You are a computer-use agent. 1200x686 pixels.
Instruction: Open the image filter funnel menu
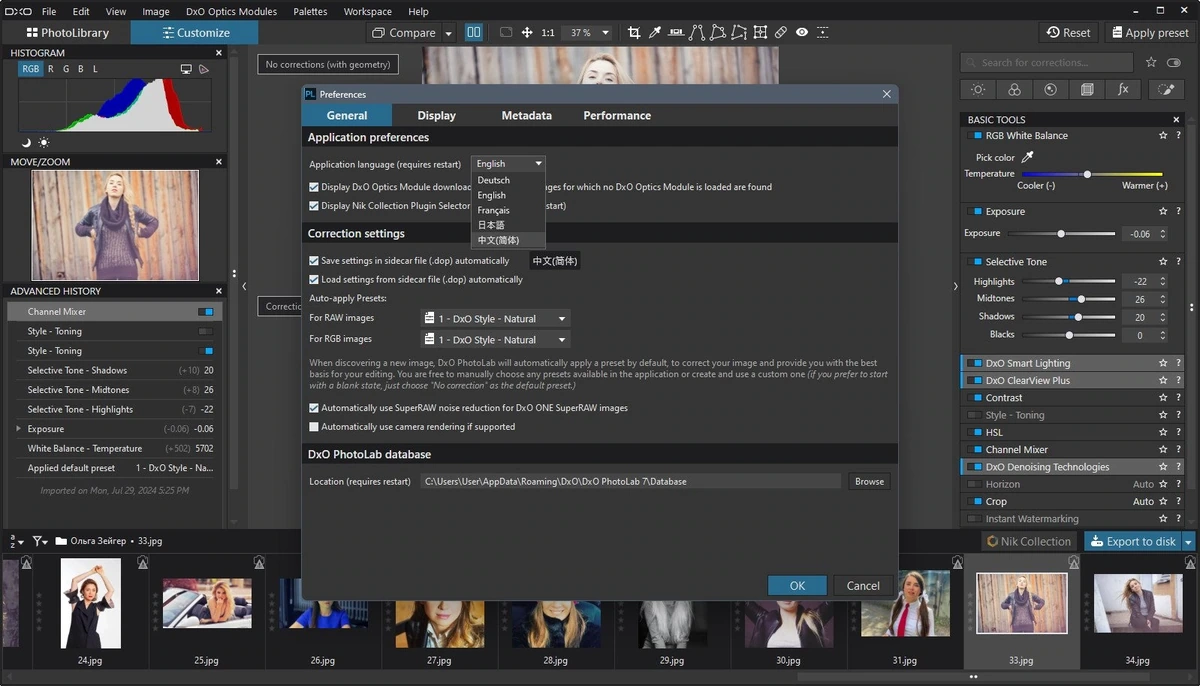click(x=40, y=541)
